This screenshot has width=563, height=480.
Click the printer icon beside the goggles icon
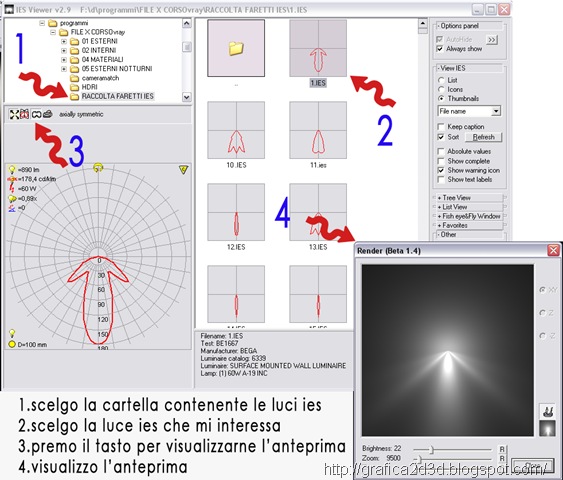pos(47,115)
